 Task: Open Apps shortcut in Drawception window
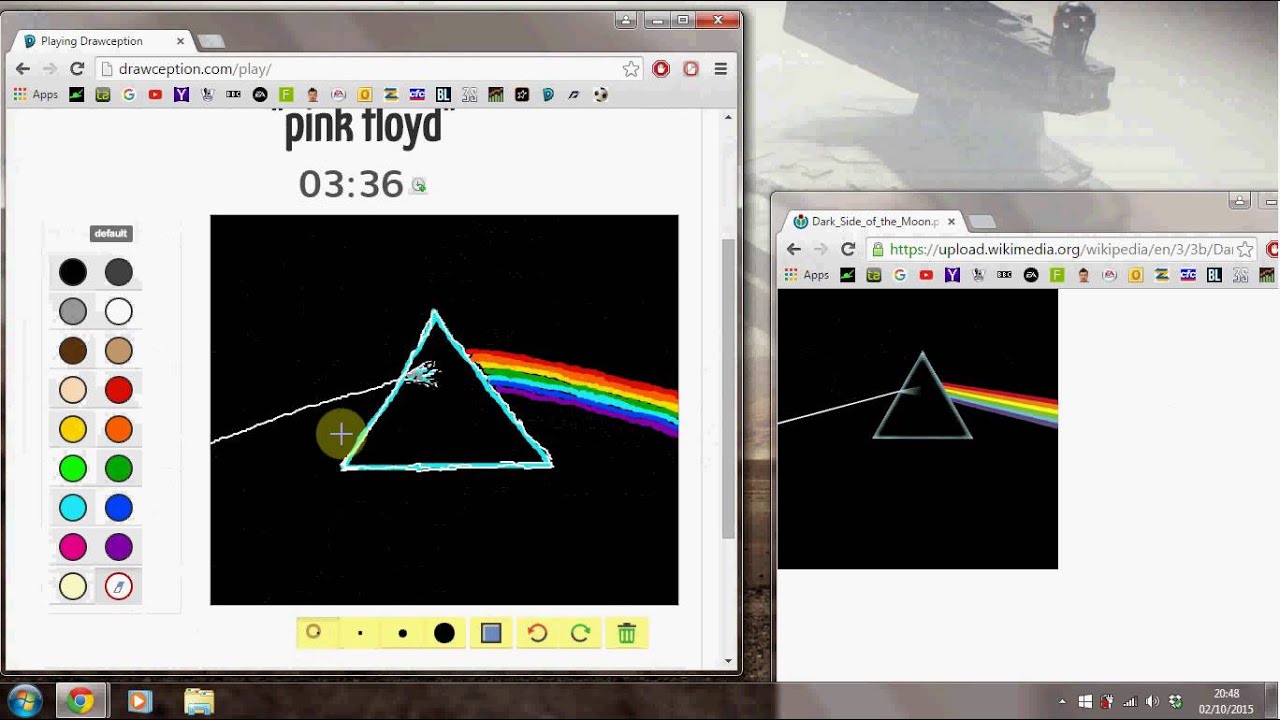click(35, 95)
